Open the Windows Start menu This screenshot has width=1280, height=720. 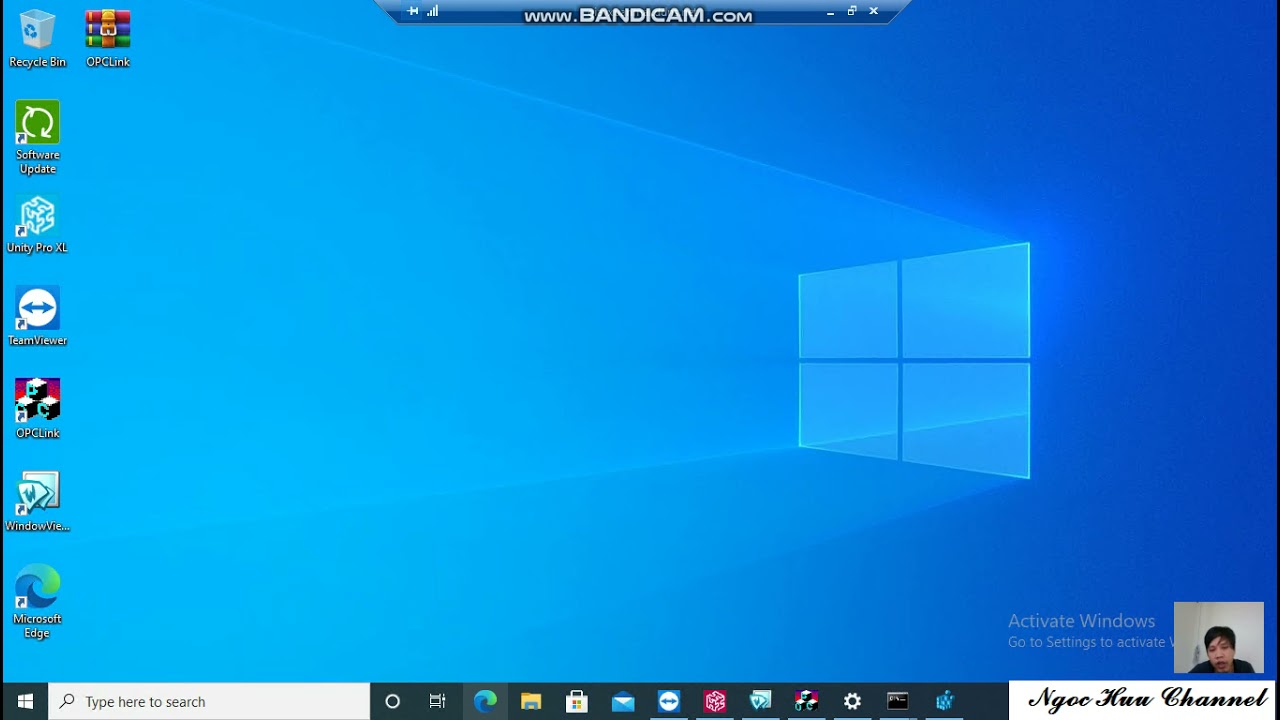(x=25, y=702)
